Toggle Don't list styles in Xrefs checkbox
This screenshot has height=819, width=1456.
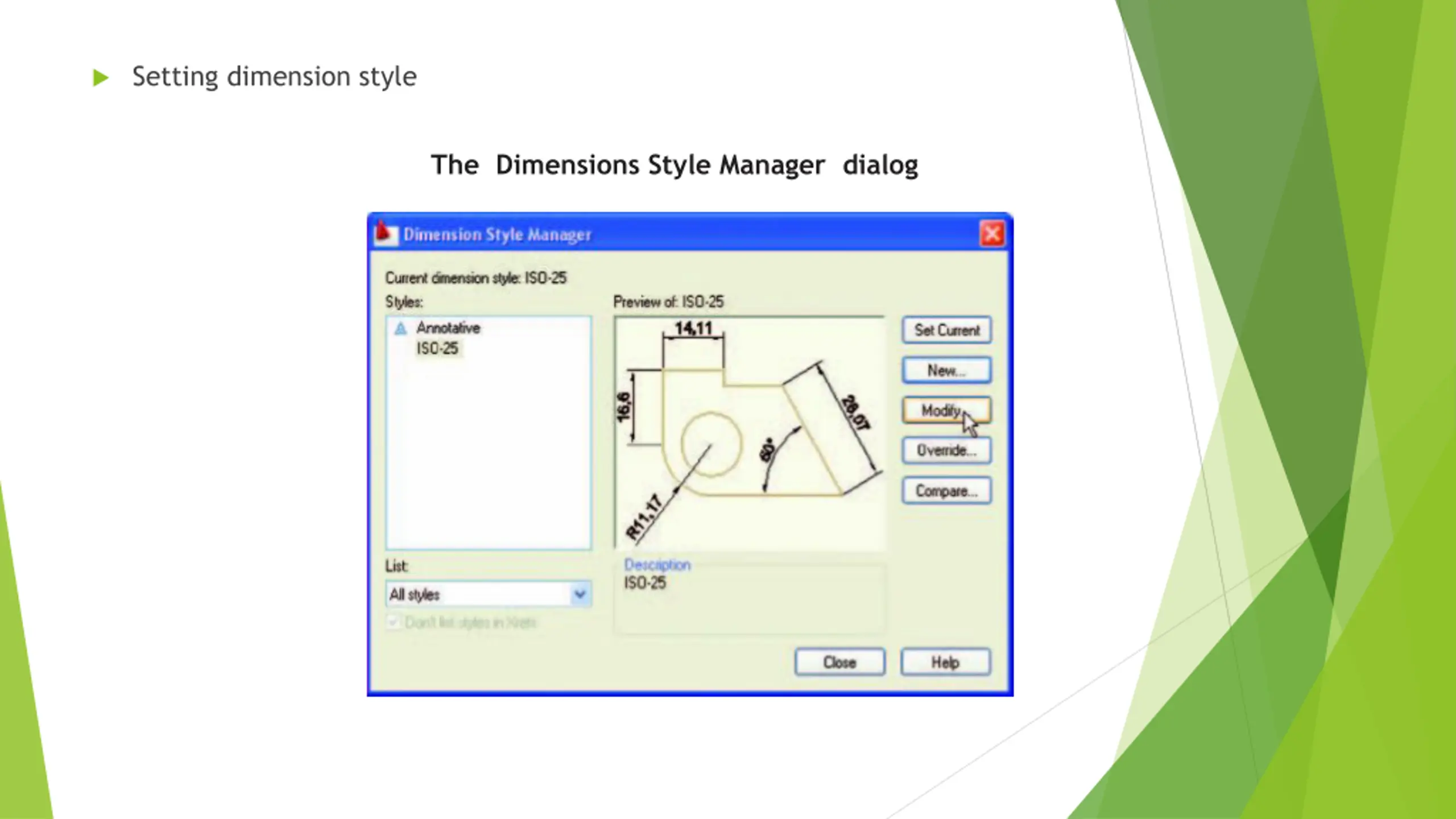point(393,622)
